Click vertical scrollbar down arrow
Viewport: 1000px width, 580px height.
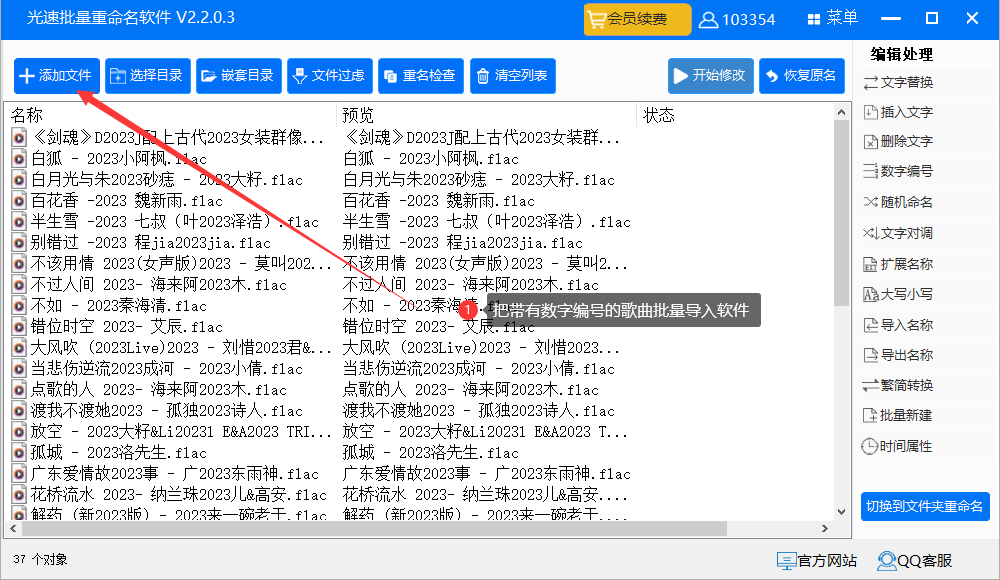(x=841, y=512)
